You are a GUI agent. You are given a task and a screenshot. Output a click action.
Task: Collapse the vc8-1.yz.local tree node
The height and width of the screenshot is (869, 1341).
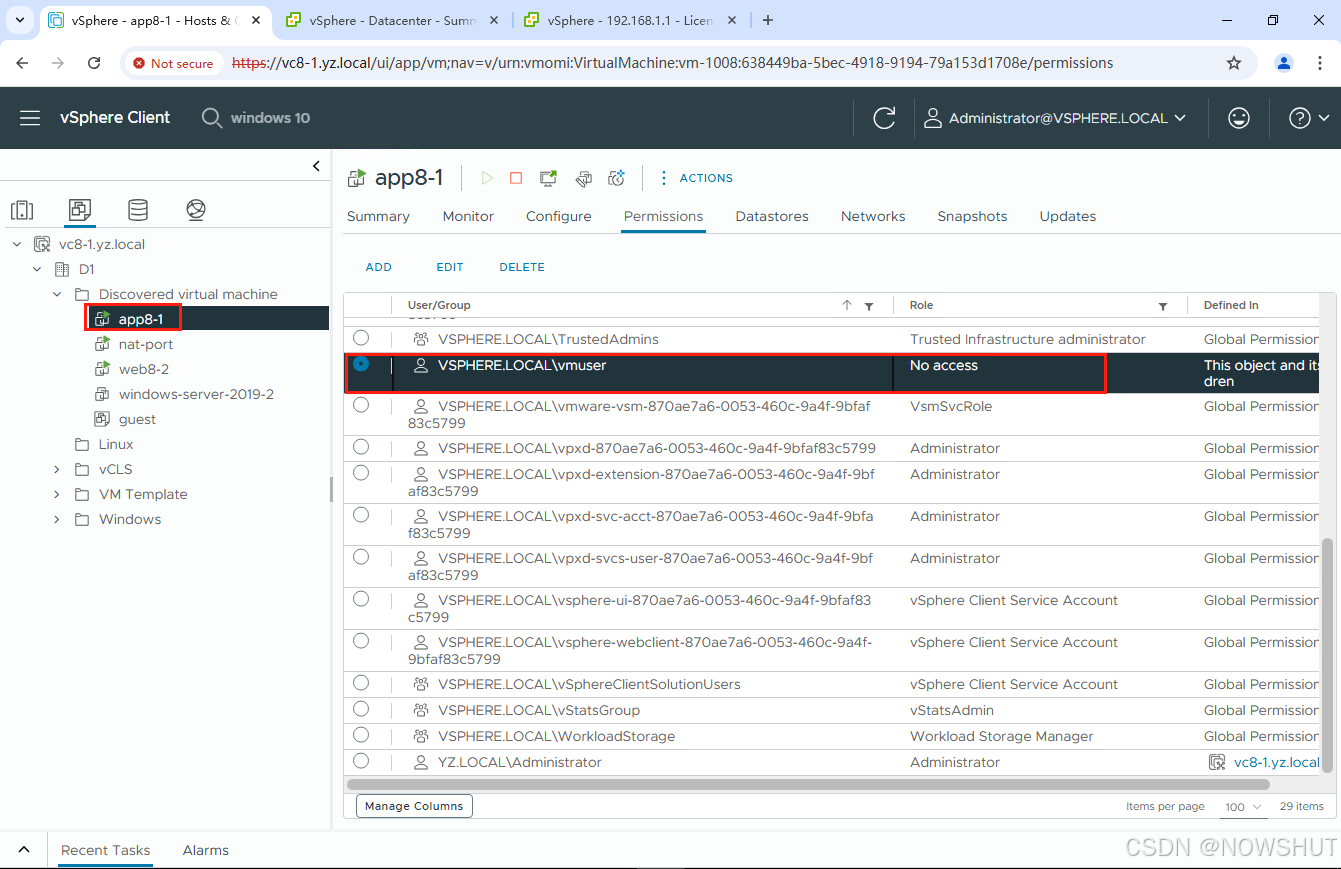17,244
